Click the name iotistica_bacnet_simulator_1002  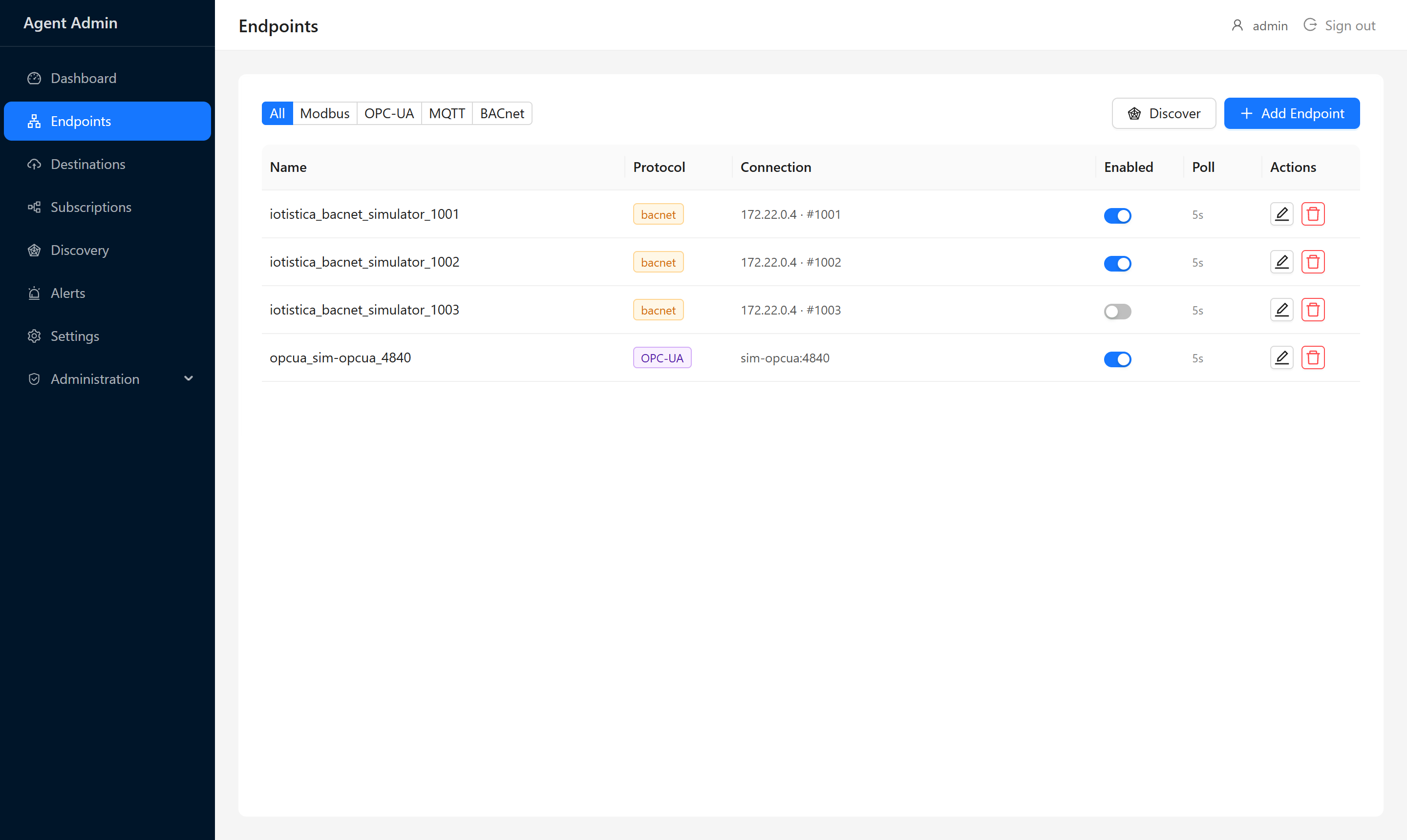364,262
